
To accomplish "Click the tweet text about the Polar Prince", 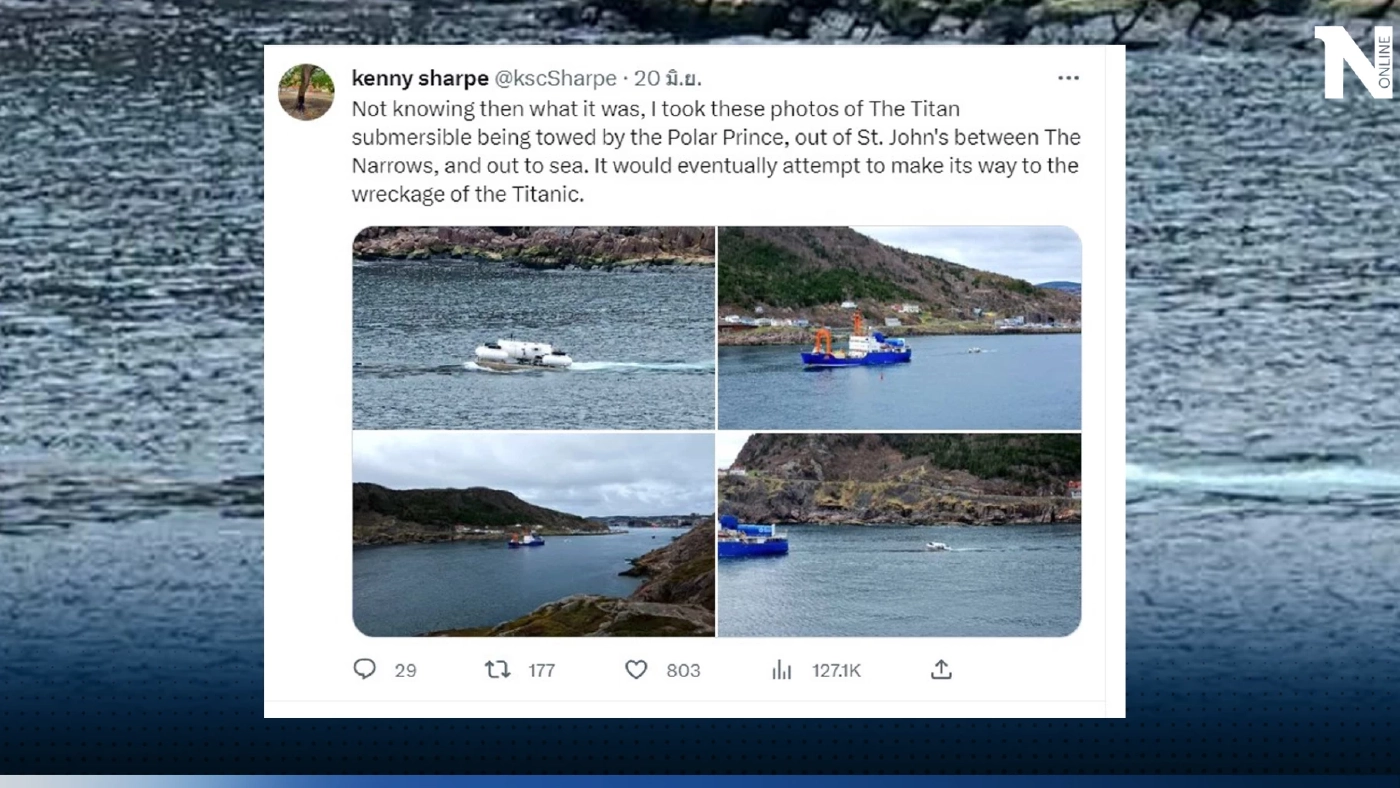I will [x=716, y=151].
